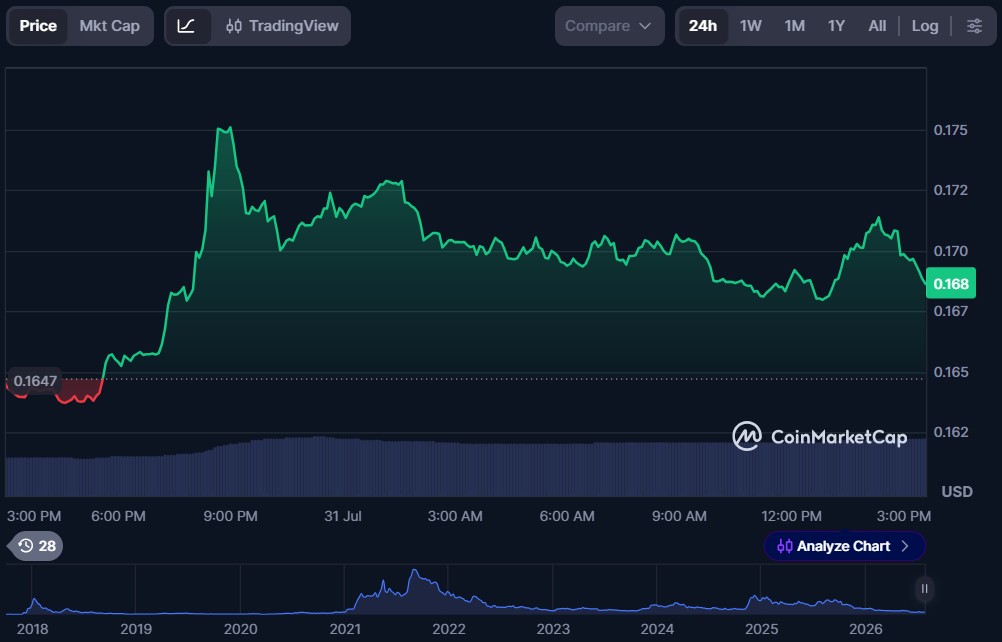This screenshot has height=642, width=1002.
Task: Click the 0.172 price axis label
Action: click(x=950, y=190)
